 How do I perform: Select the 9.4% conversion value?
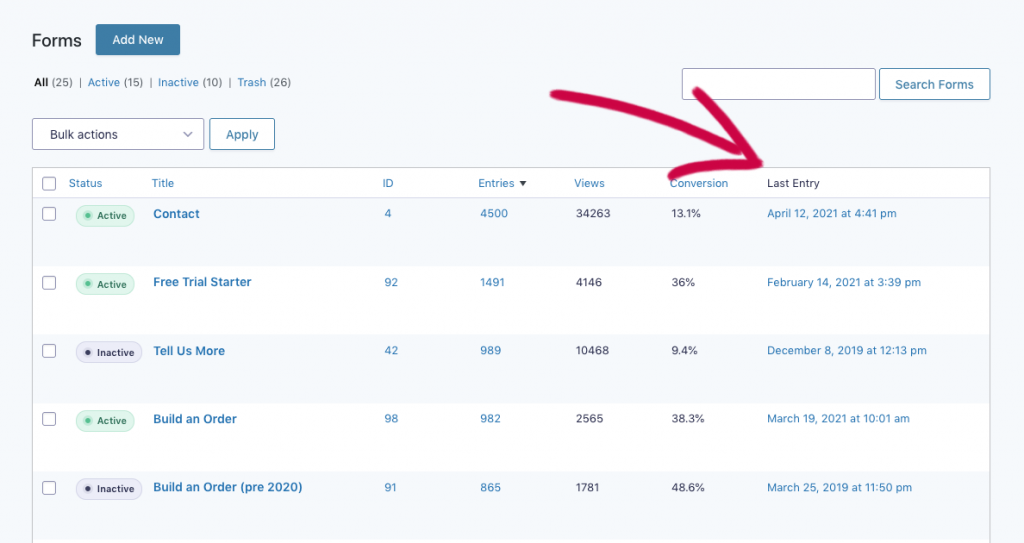coord(684,351)
